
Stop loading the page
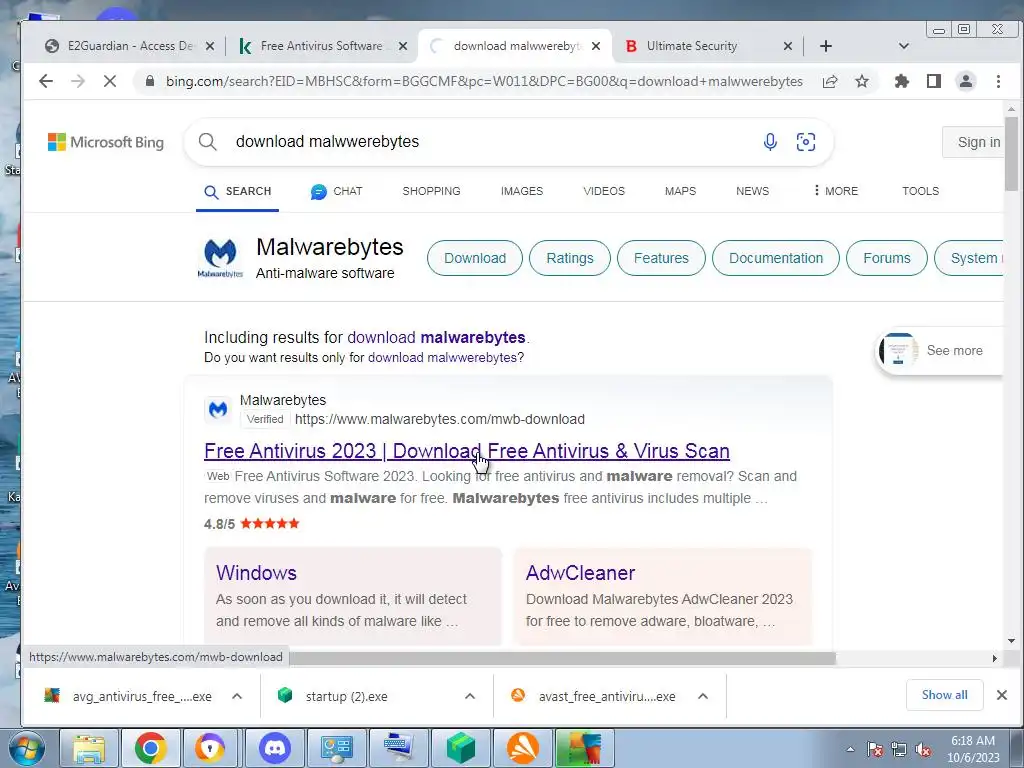coord(110,82)
